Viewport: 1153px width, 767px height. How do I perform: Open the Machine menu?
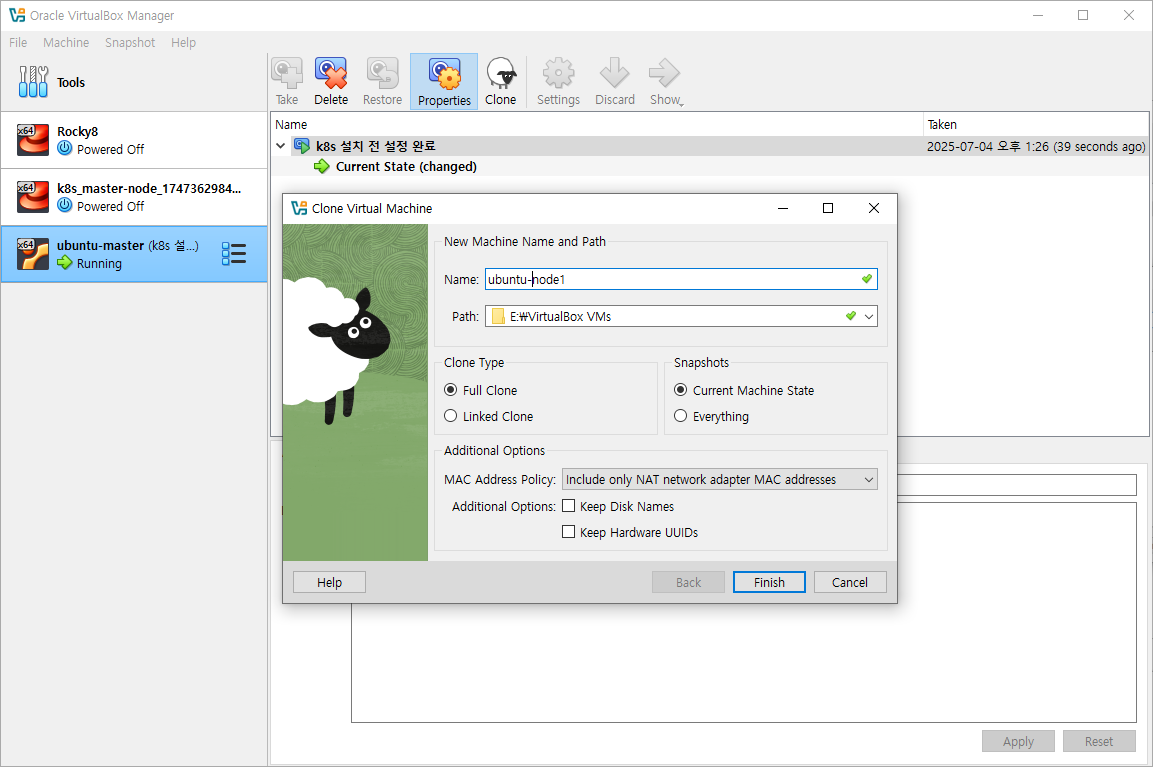tap(65, 43)
